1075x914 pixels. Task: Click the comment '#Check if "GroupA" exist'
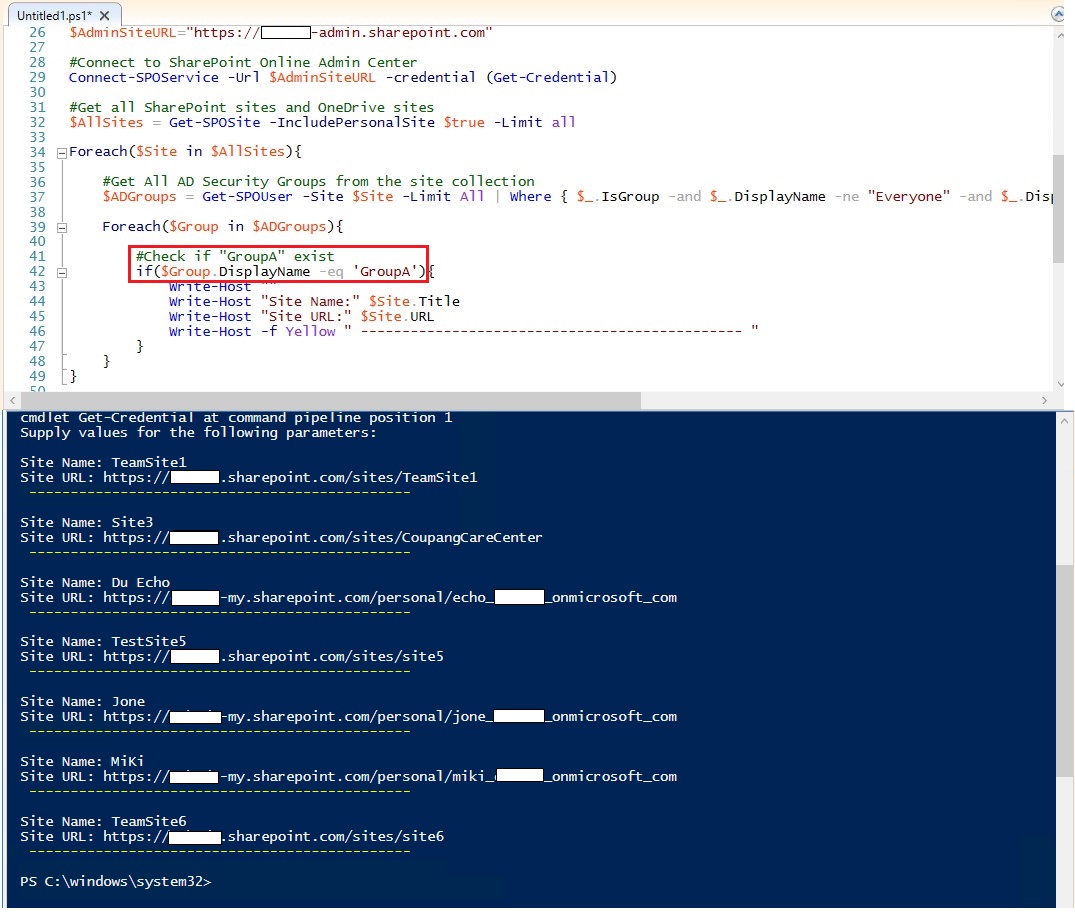(x=235, y=256)
